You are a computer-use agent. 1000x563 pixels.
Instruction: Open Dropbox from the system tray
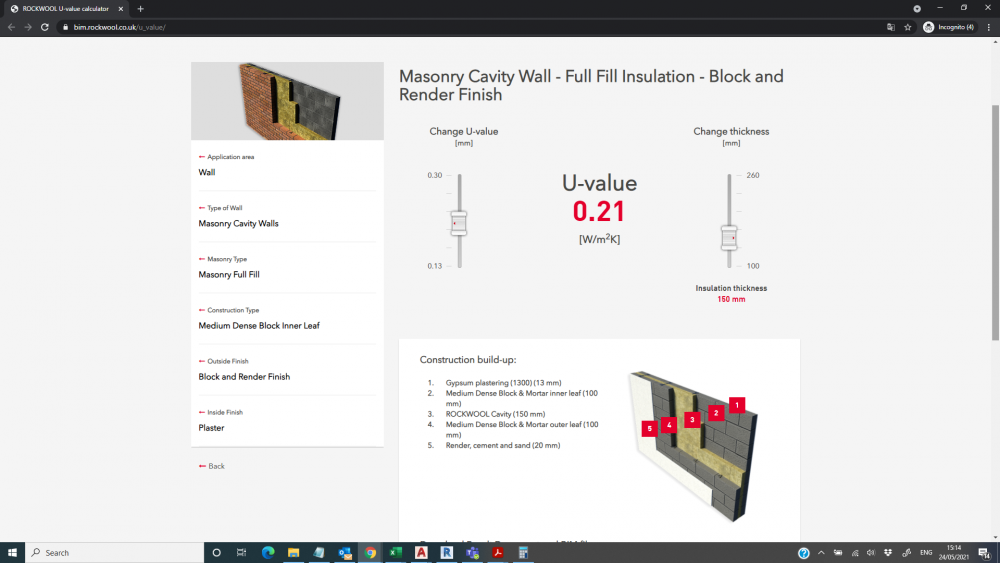pos(888,552)
